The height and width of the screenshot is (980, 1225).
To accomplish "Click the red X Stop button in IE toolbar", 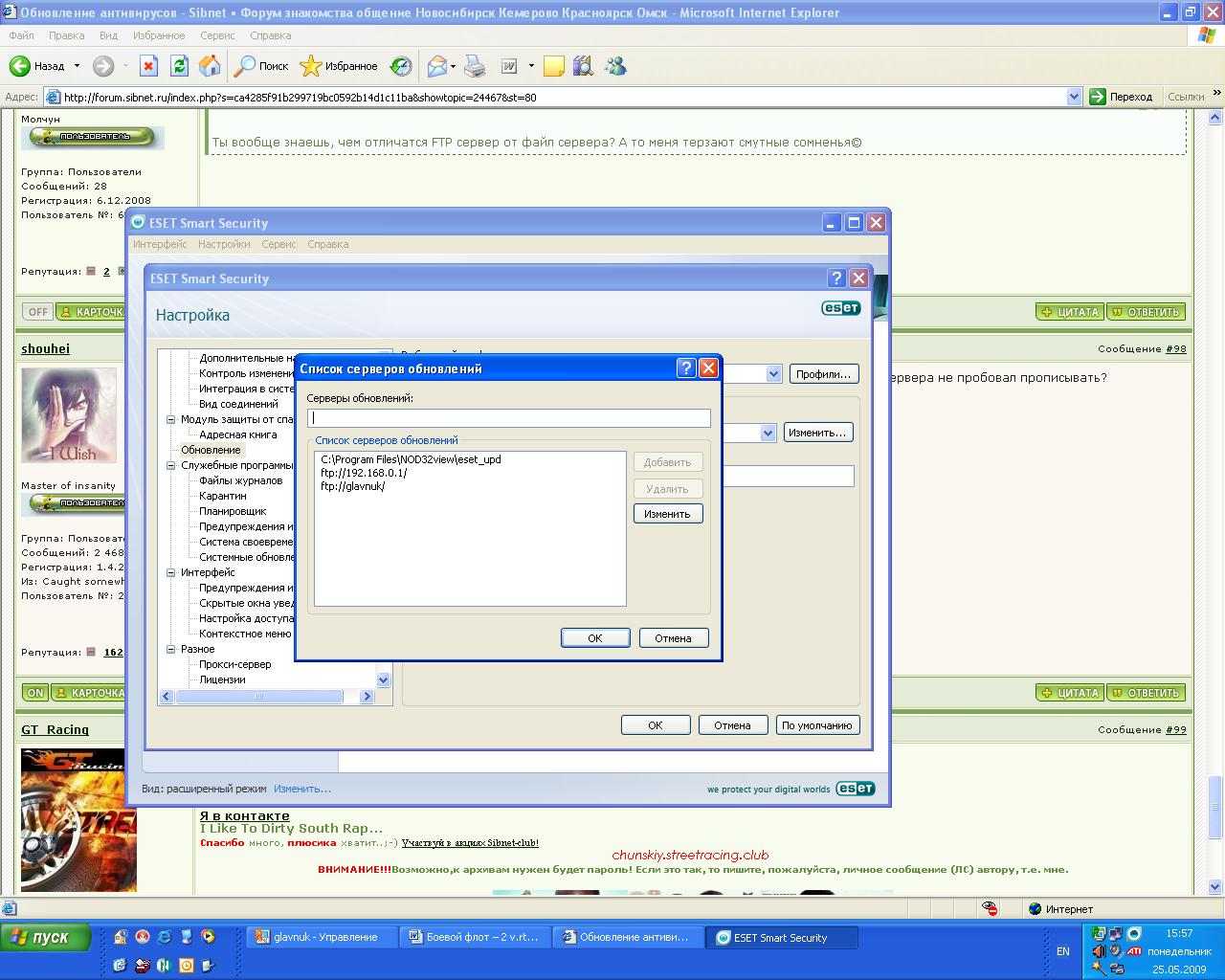I will point(148,66).
